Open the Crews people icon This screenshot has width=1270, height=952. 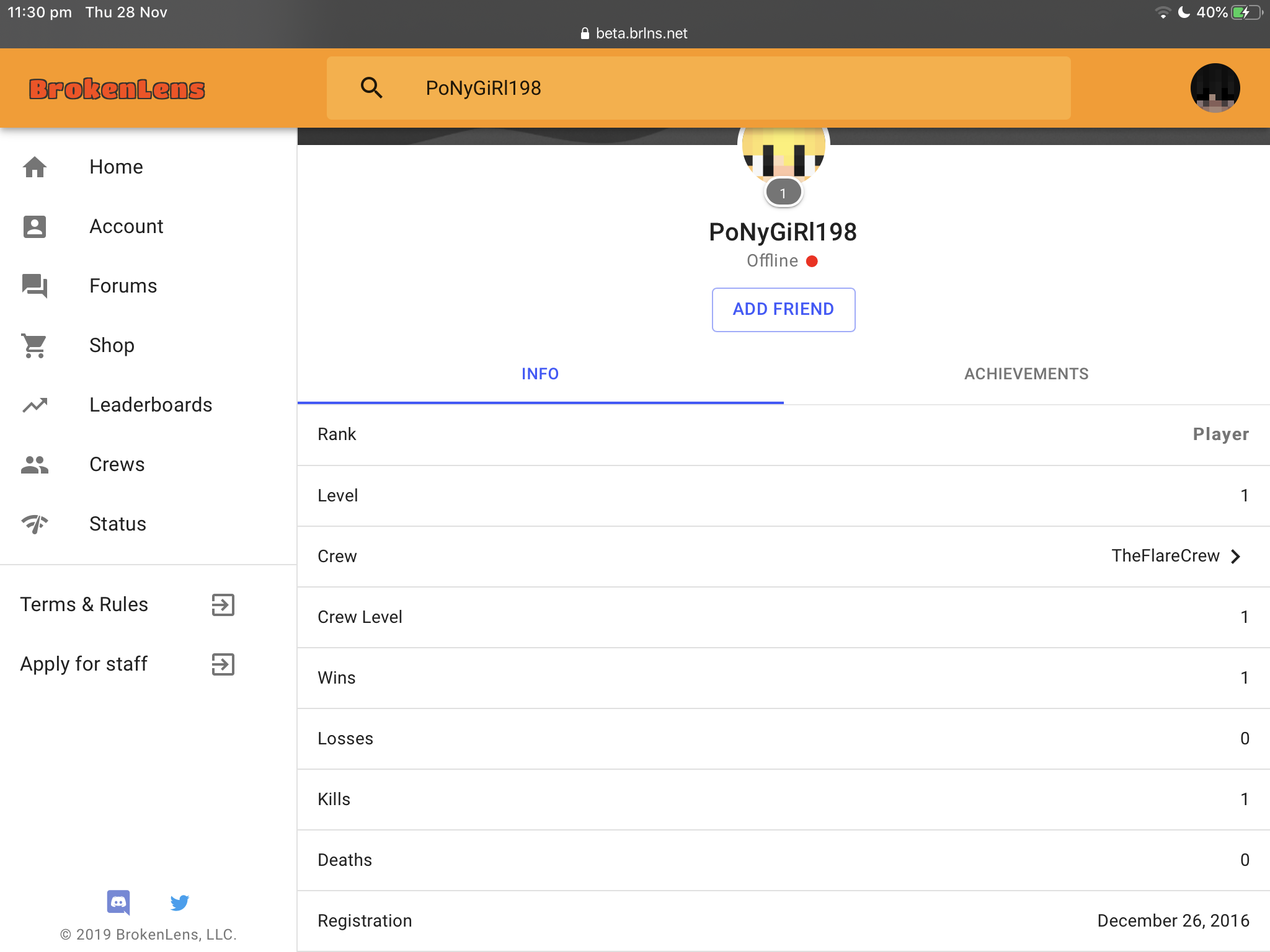pos(35,464)
